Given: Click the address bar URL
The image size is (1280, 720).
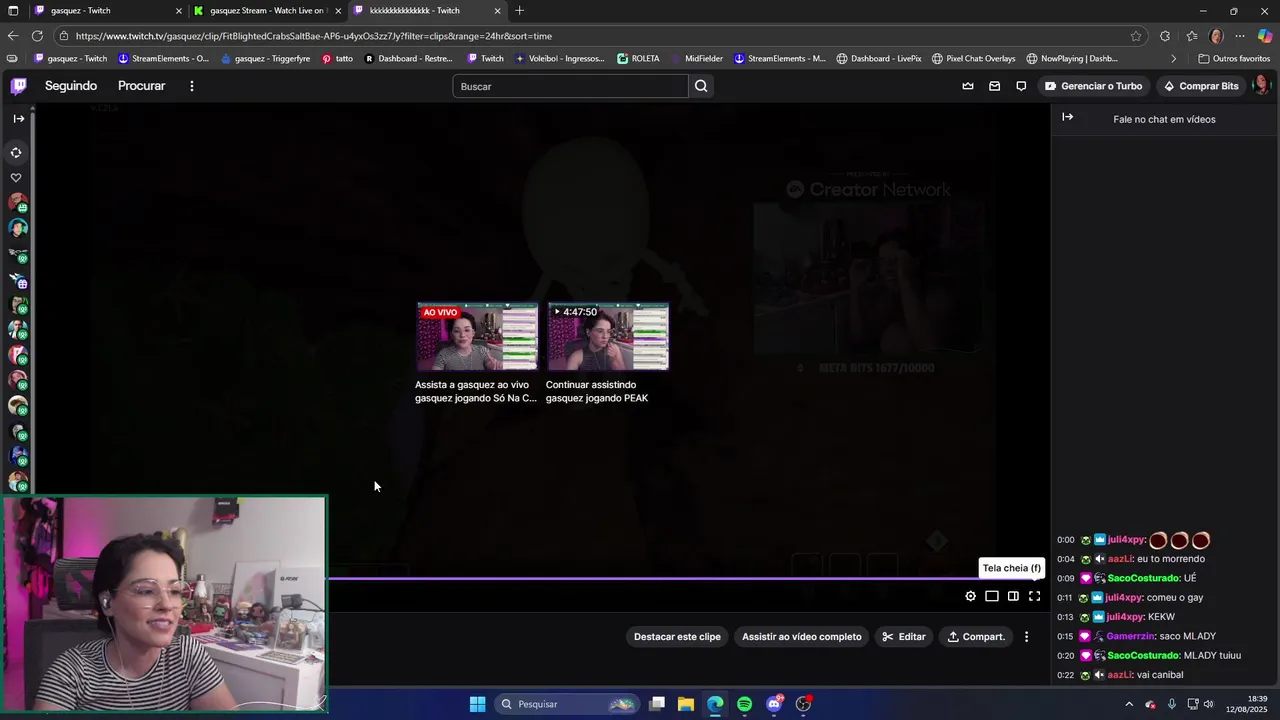Looking at the screenshot, I should [x=314, y=36].
